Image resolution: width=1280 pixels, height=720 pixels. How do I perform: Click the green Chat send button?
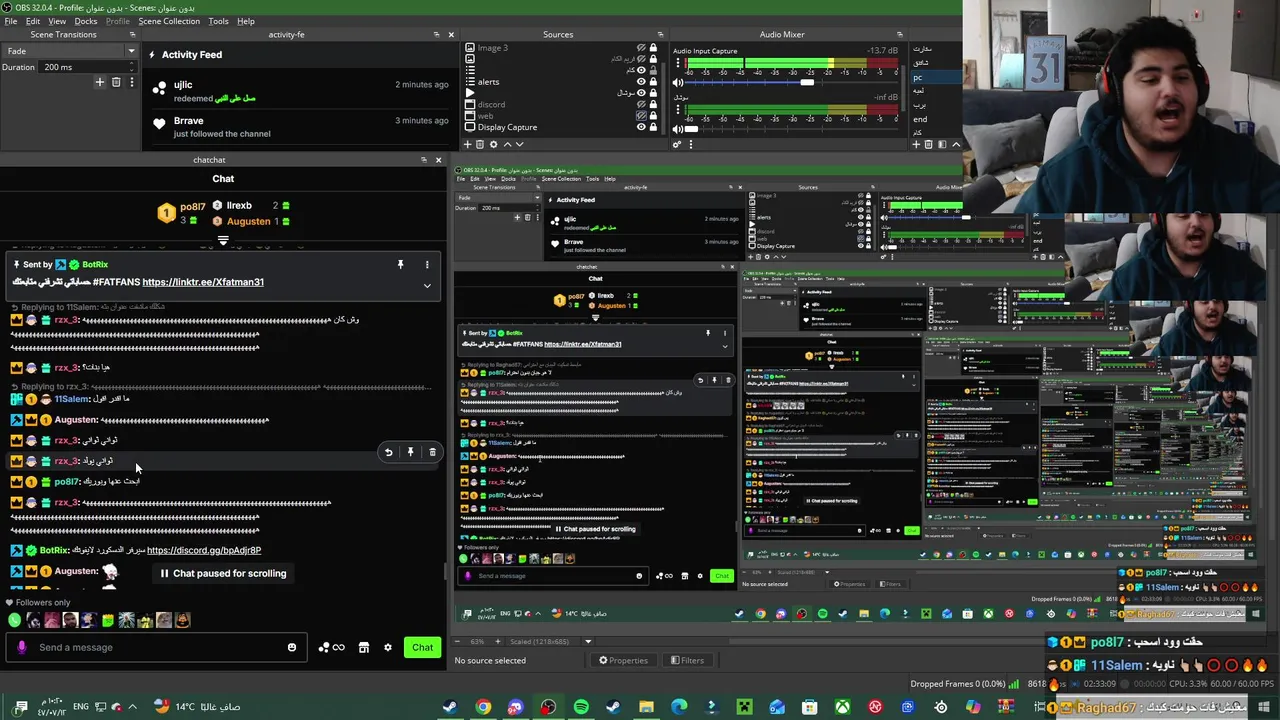(x=422, y=647)
